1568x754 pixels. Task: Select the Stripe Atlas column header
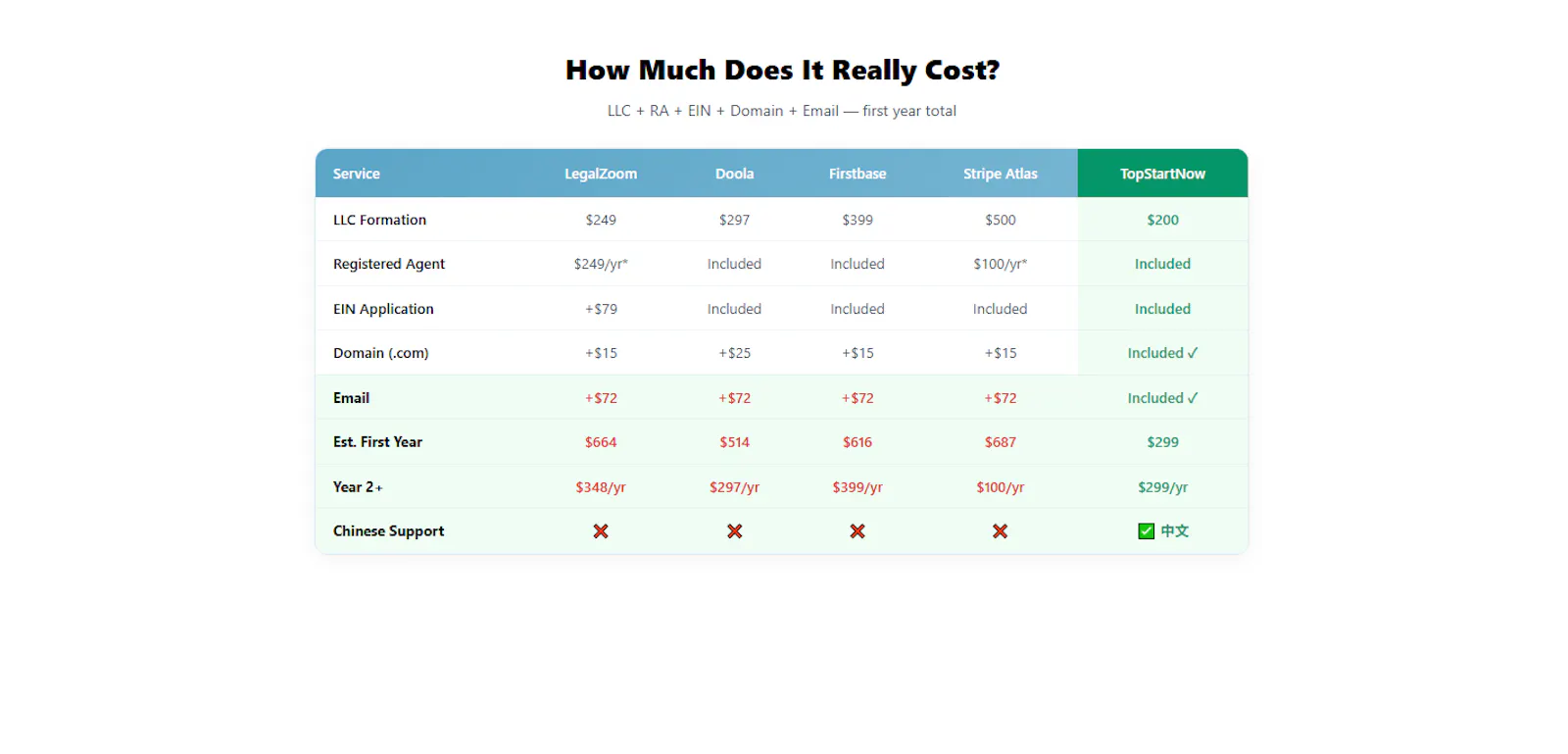coord(1000,174)
